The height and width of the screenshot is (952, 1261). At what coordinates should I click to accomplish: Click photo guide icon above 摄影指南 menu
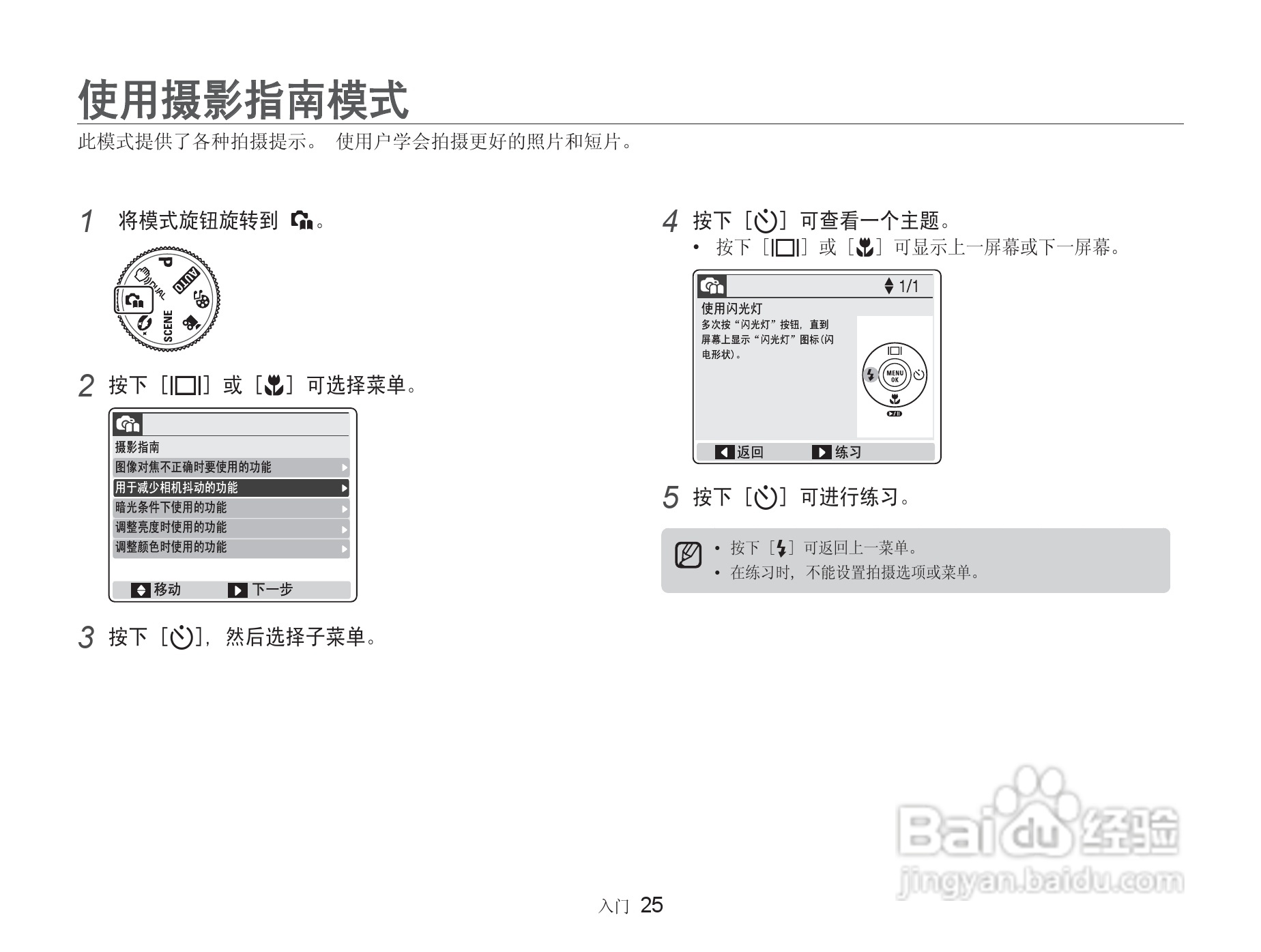coord(128,424)
